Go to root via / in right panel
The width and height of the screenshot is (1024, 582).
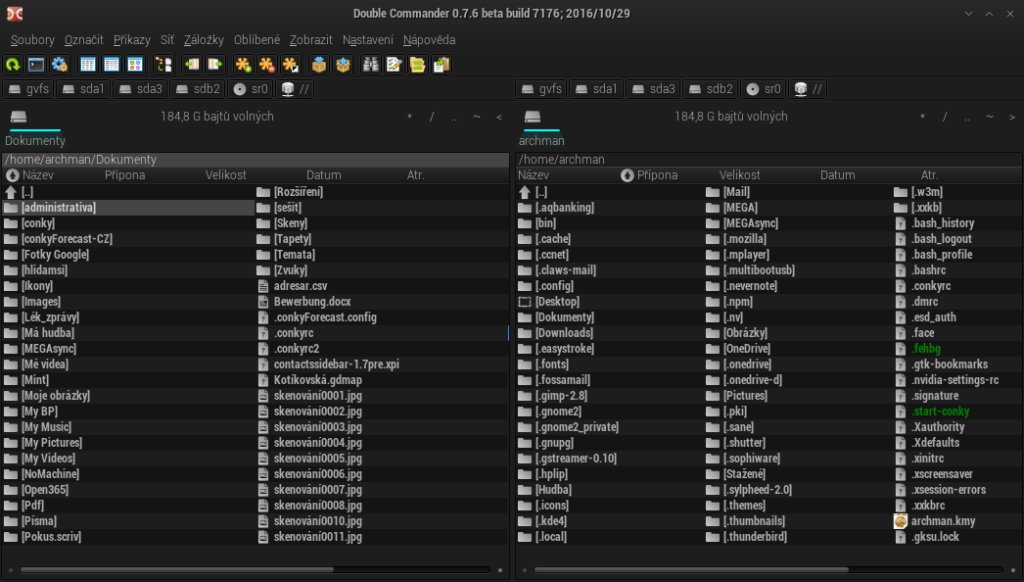click(944, 117)
